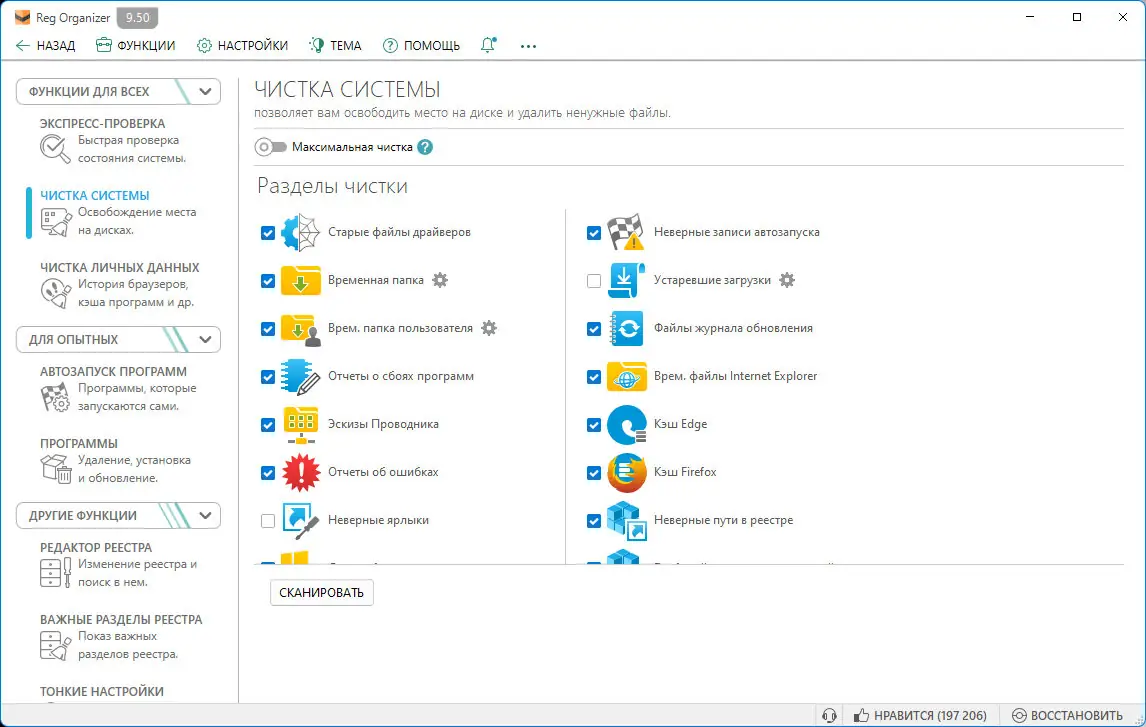Image resolution: width=1146 pixels, height=727 pixels.
Task: Uncheck Неверные записи автозапуска checkbox
Action: [593, 233]
